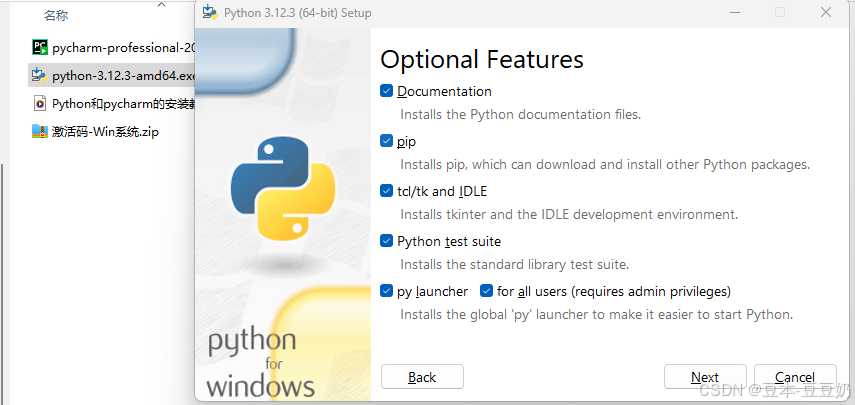Click the sort arrow above 名称 column
Screen dimensions: 855x405
[161, 4]
